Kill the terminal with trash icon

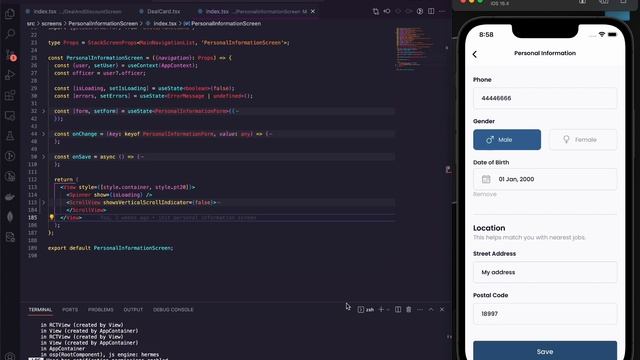tap(409, 309)
